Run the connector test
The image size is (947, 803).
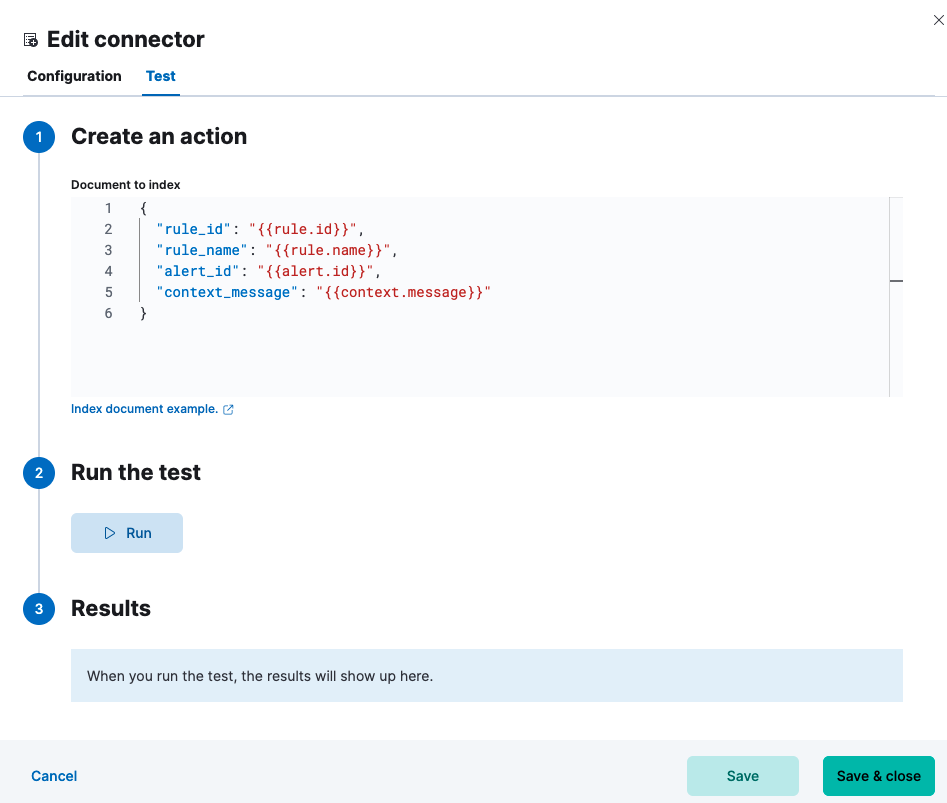point(127,533)
